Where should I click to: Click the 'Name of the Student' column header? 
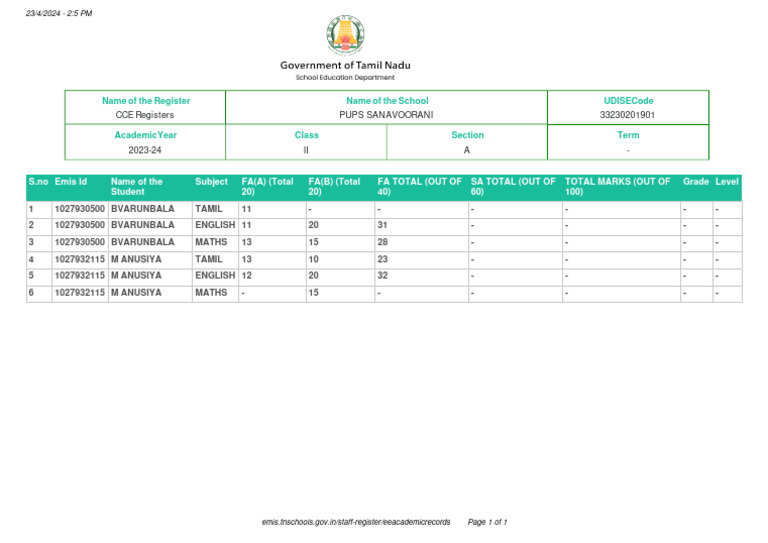click(136, 187)
